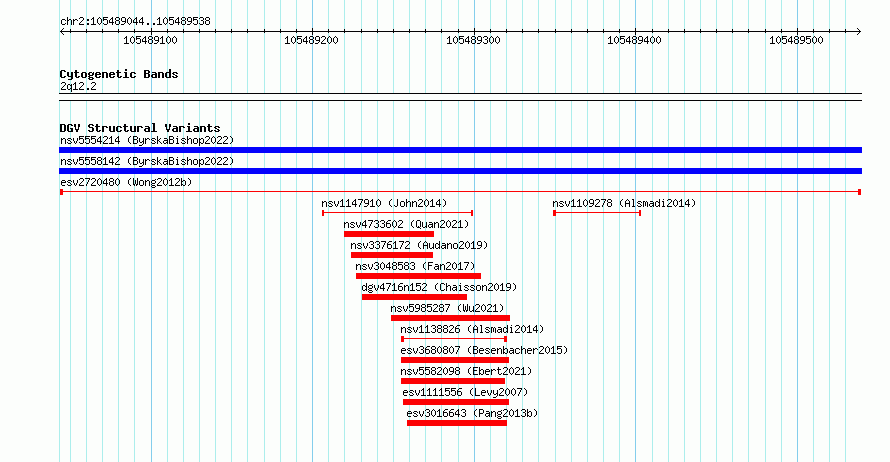
Task: Open the nsv5985287 (Wu2021) label
Action: click(x=447, y=308)
